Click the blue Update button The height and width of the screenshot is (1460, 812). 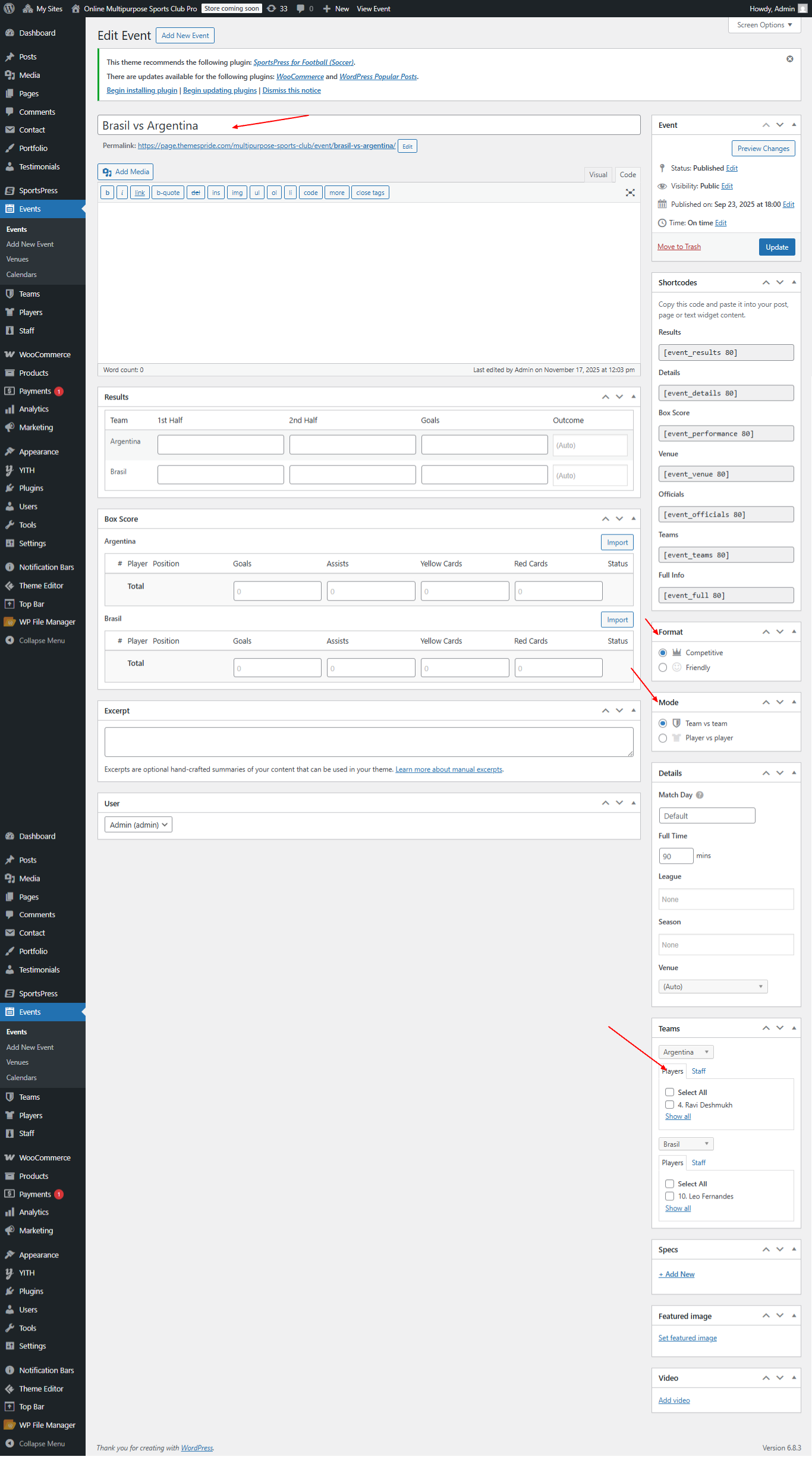click(776, 247)
